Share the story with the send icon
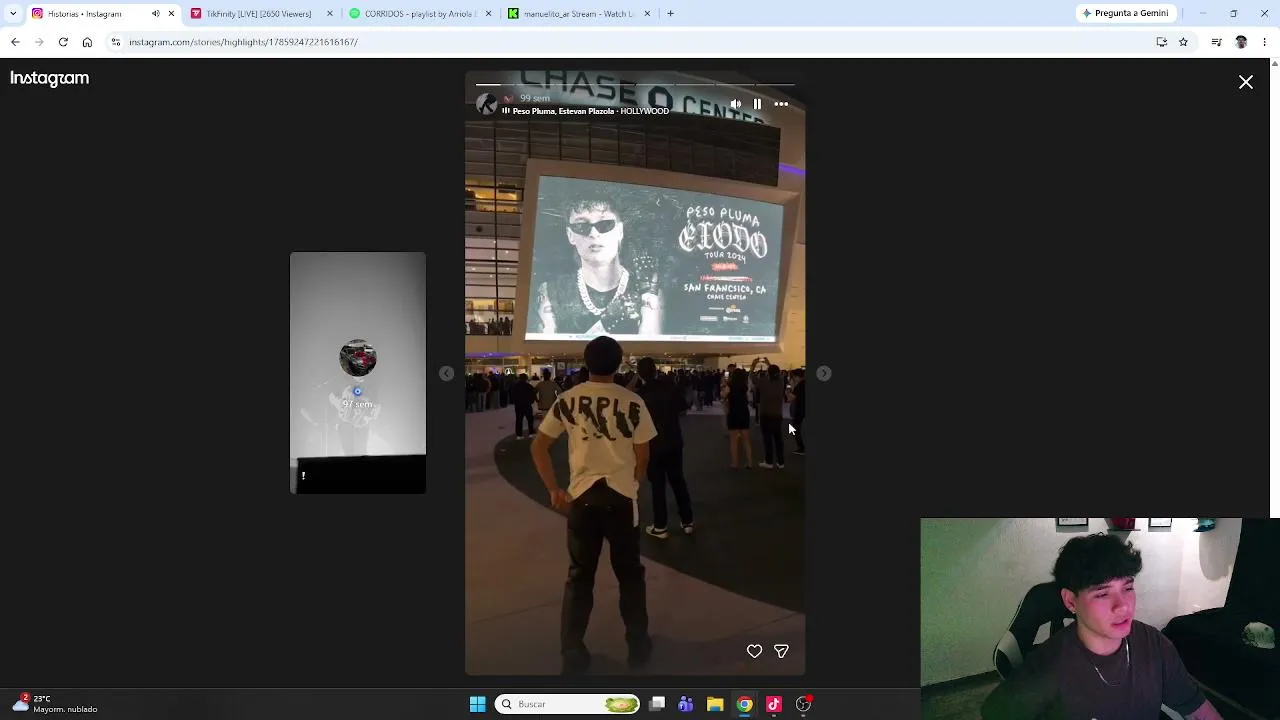 (781, 651)
